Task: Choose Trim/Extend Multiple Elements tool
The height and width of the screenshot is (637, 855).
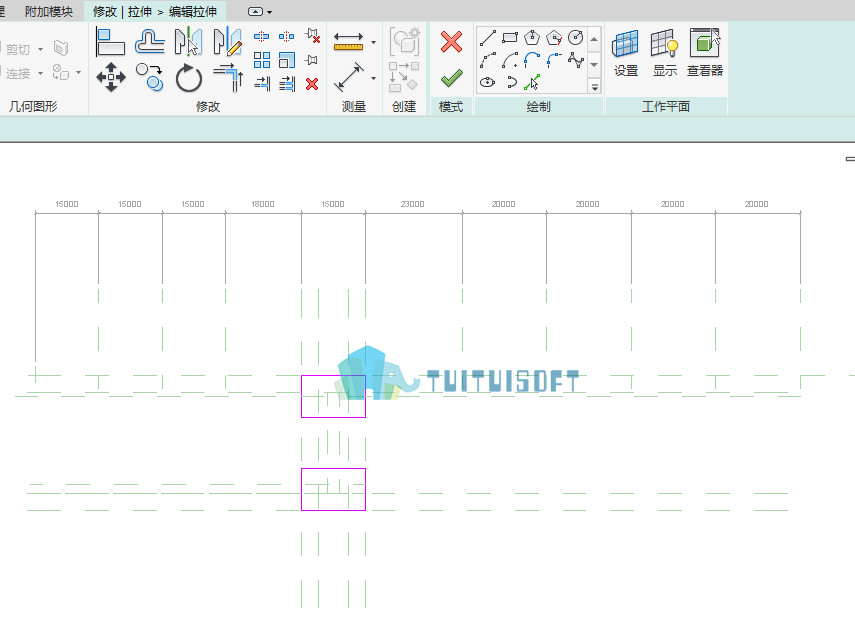Action: click(287, 83)
